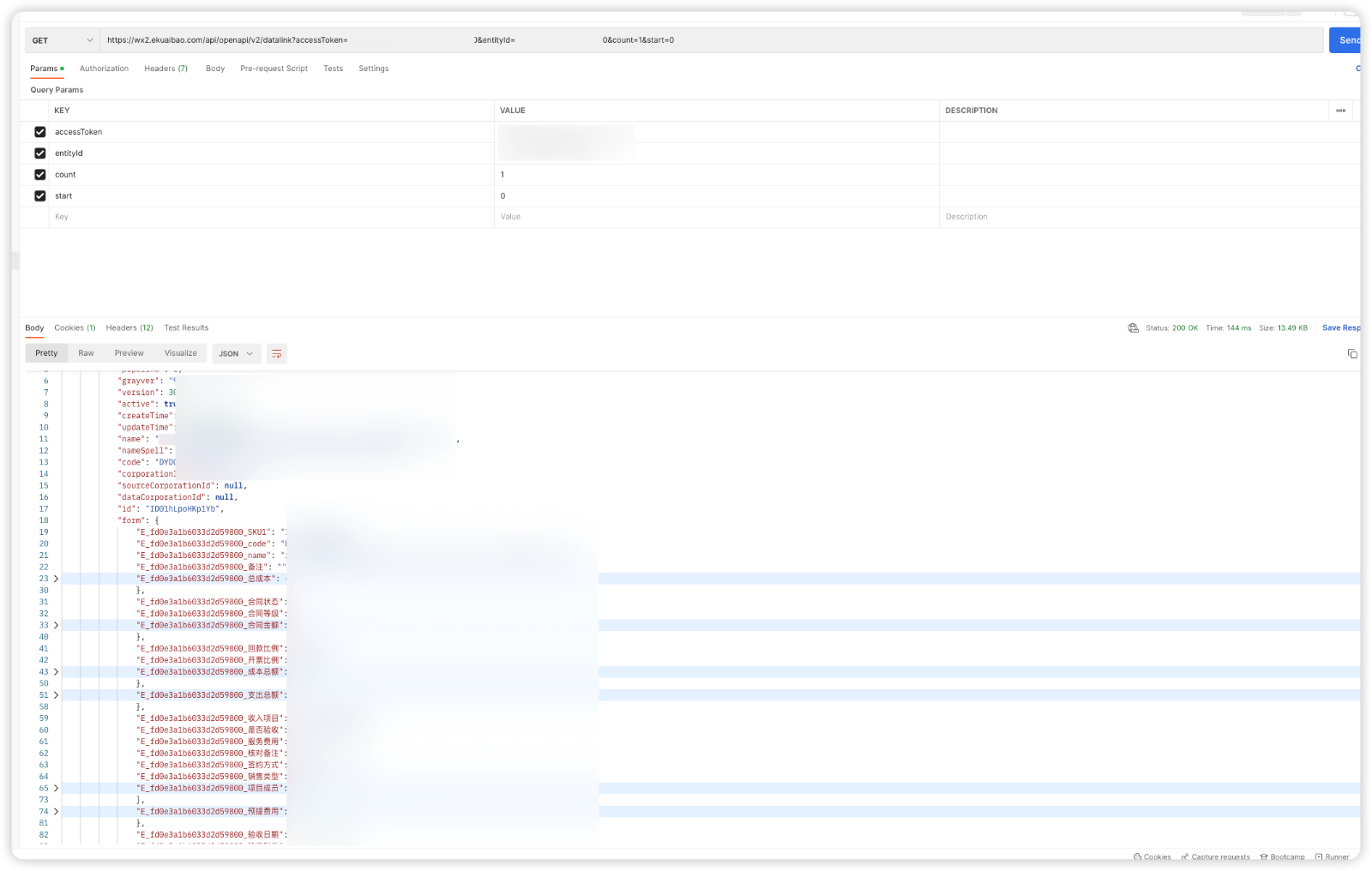Select the Visualize response view
1372x871 pixels.
180,353
